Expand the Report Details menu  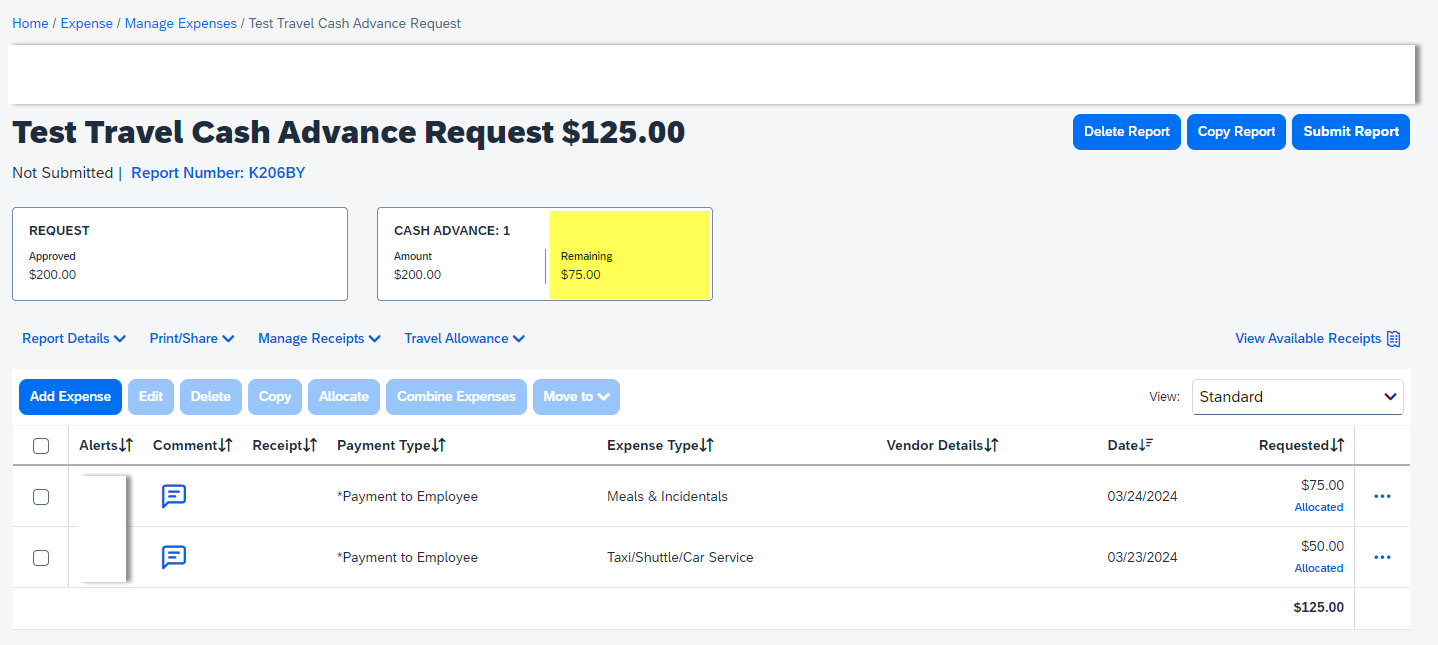pyautogui.click(x=74, y=338)
